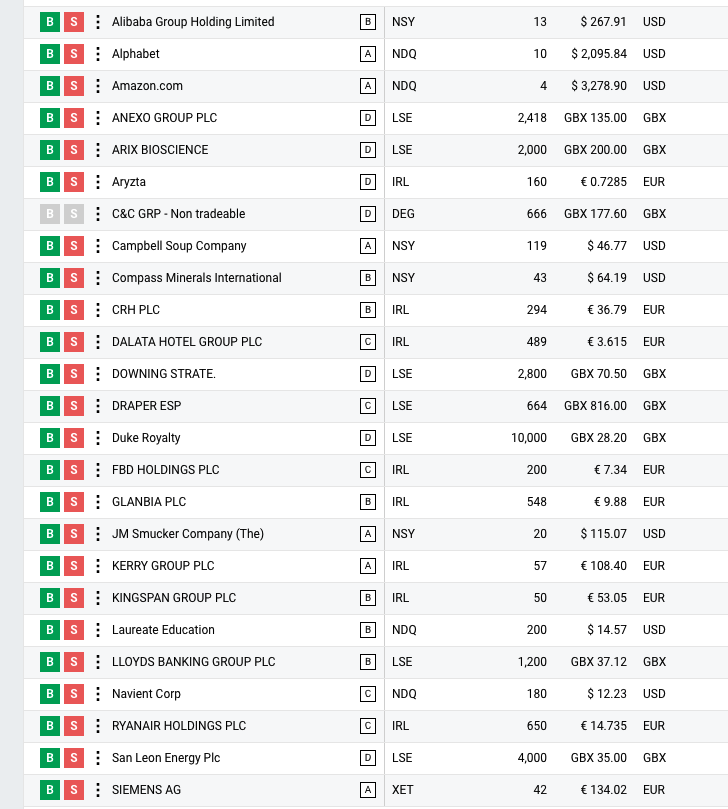Open the options menu for SIEMENS AG
The image size is (728, 809).
coord(98,789)
